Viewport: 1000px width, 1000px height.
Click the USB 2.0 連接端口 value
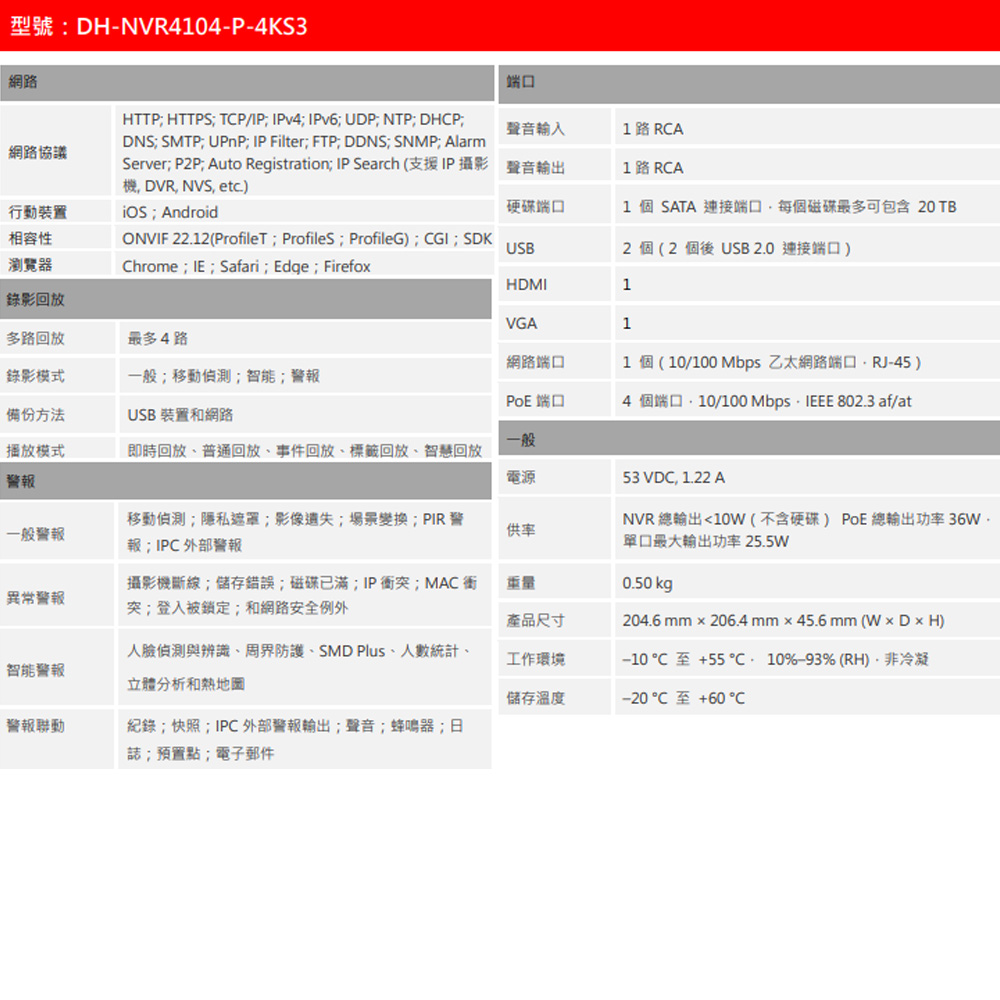pyautogui.click(x=737, y=248)
